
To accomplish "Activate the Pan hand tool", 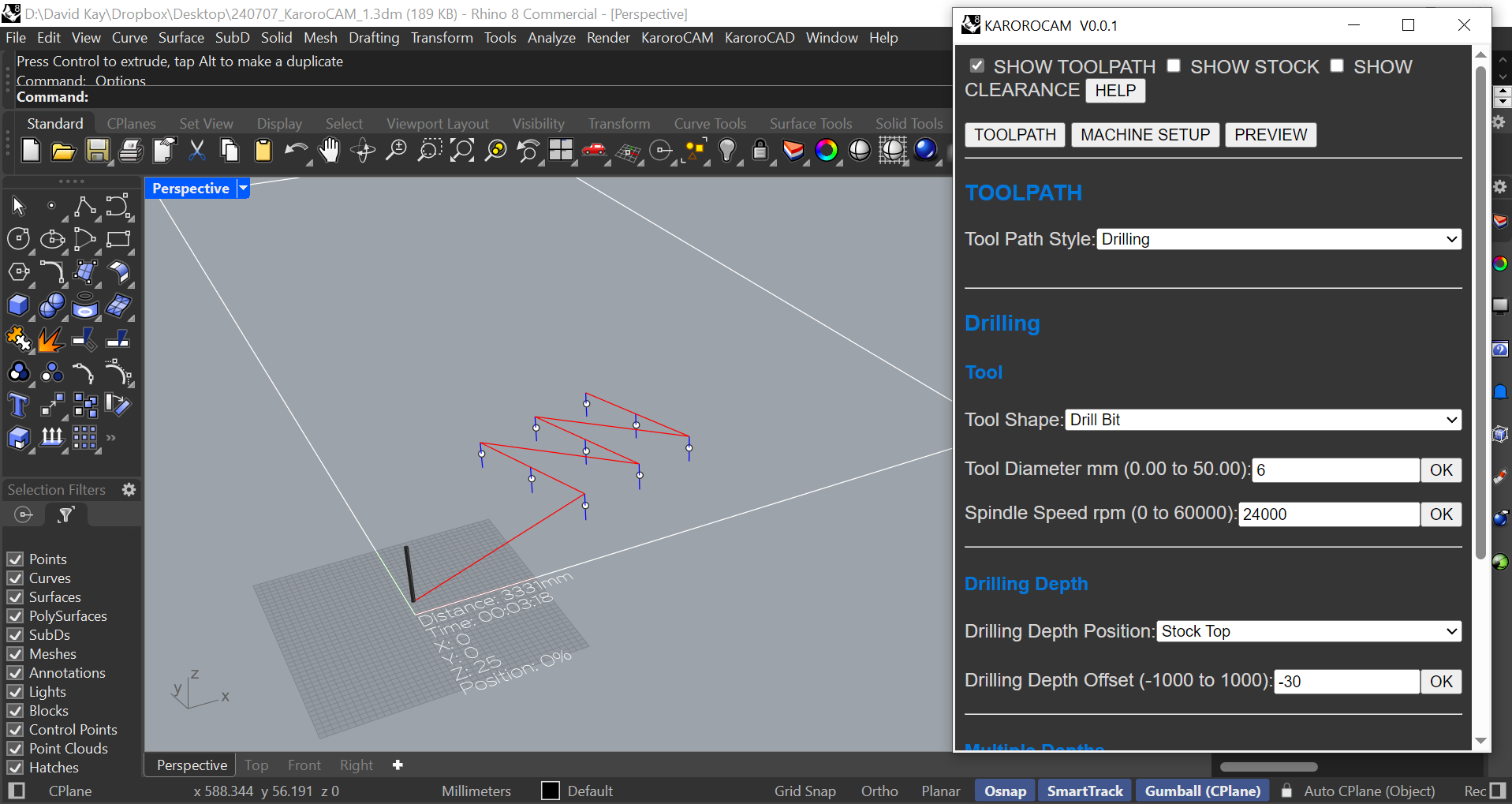I will pos(329,150).
